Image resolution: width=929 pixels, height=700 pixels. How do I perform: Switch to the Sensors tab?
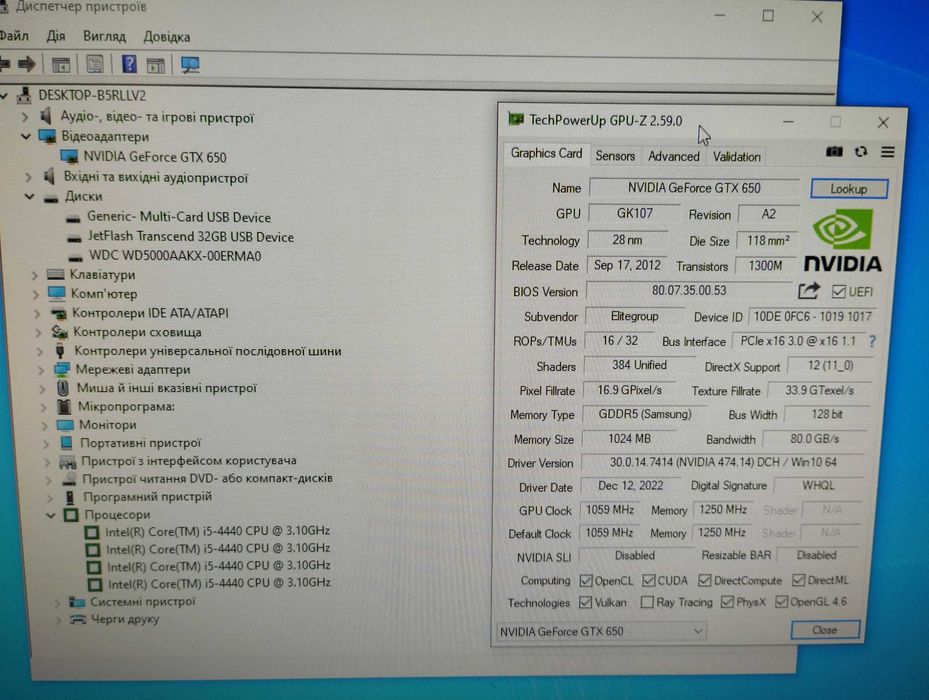615,156
